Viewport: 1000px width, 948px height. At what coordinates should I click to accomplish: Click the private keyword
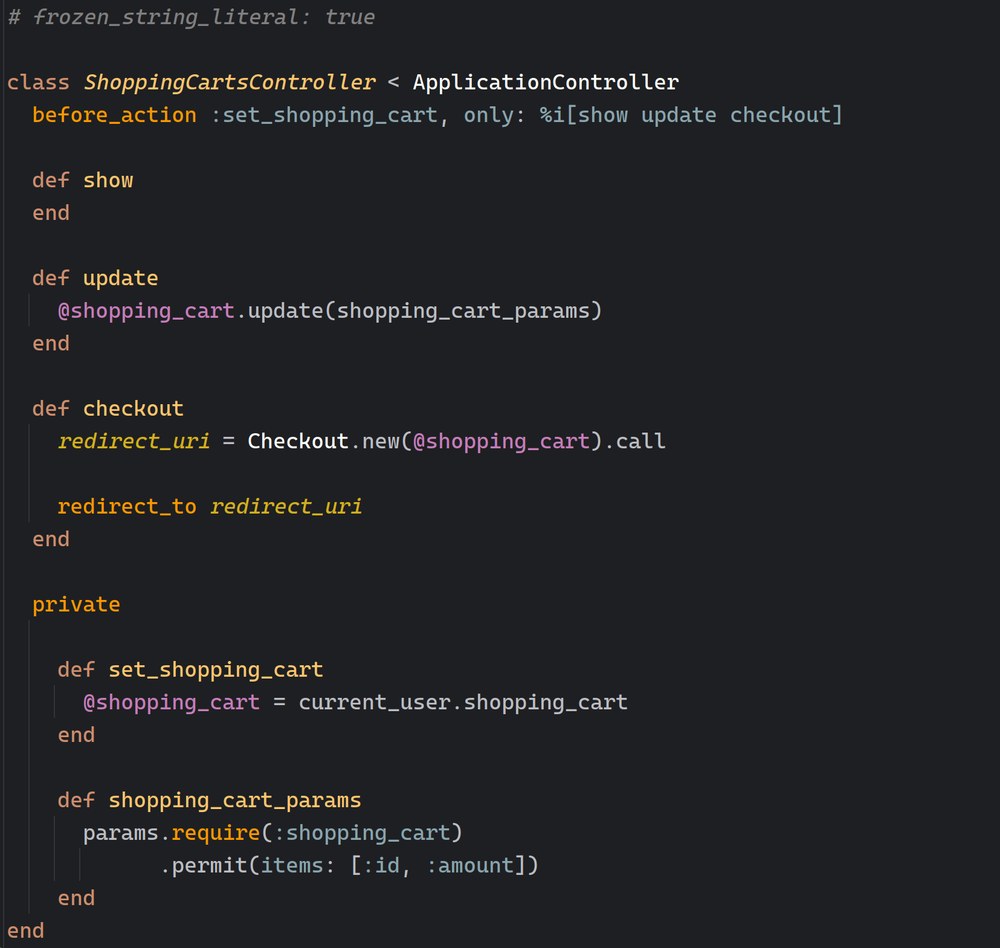76,604
